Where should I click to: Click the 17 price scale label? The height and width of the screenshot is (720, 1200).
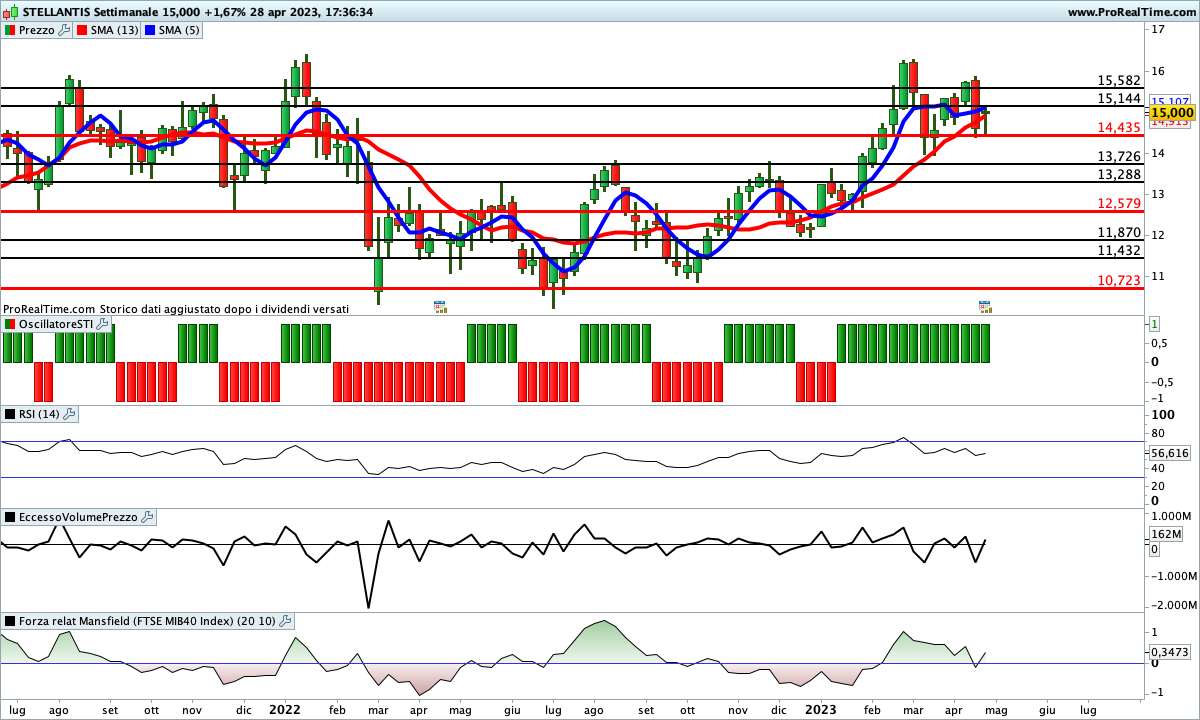coord(1158,30)
